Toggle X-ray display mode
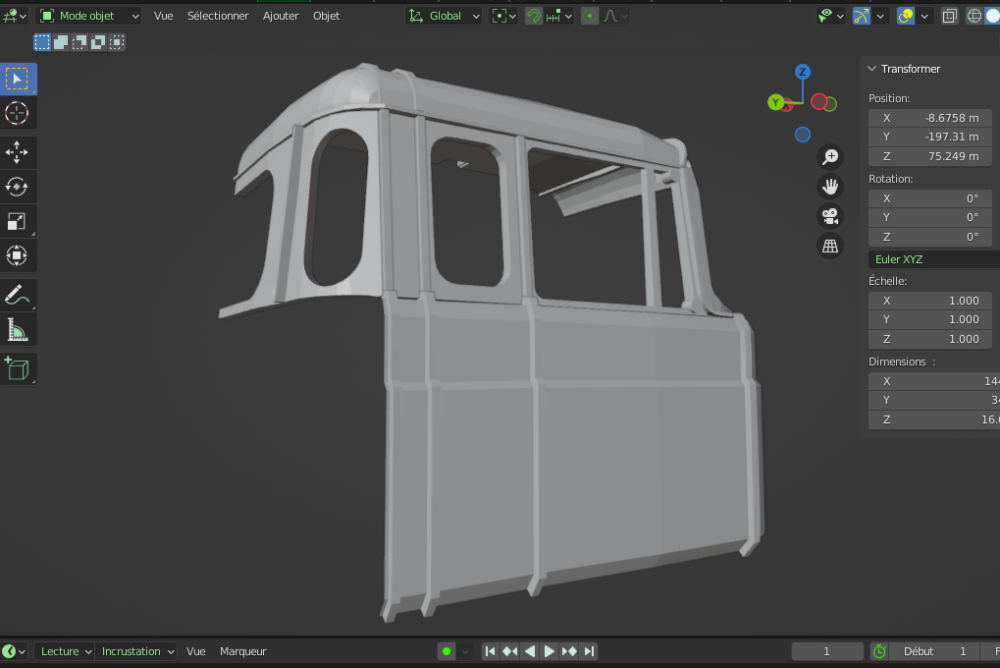Viewport: 1000px width, 668px height. [950, 16]
